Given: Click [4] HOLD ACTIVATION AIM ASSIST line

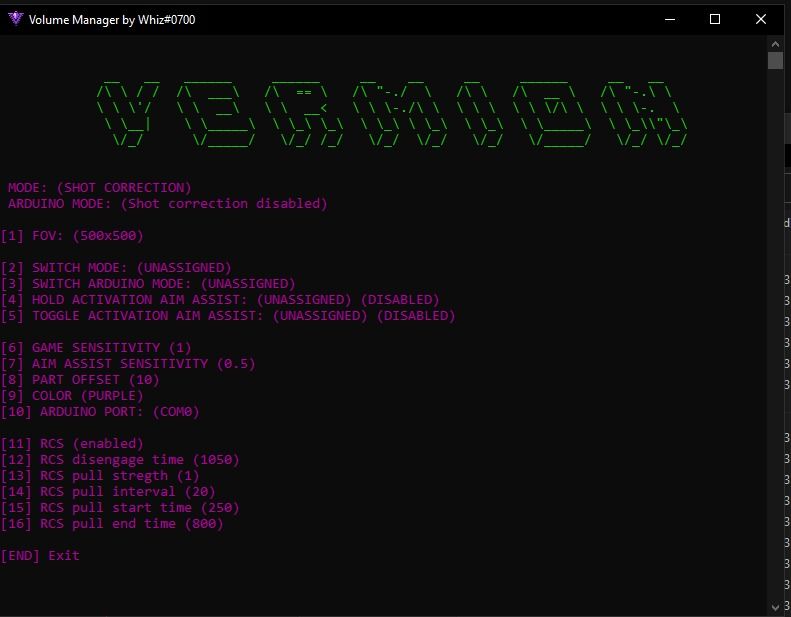Looking at the screenshot, I should (x=220, y=300).
